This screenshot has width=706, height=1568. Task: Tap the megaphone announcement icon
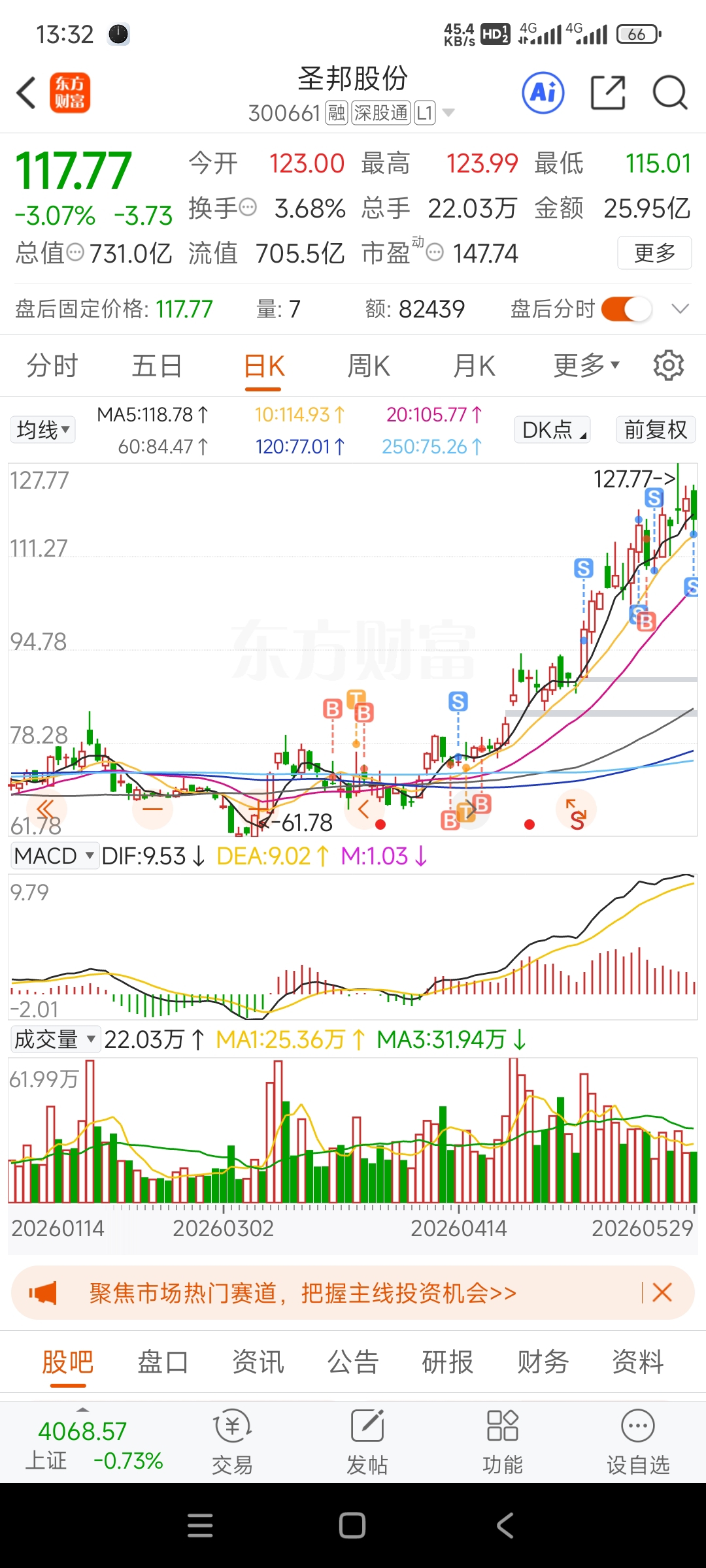(43, 1292)
